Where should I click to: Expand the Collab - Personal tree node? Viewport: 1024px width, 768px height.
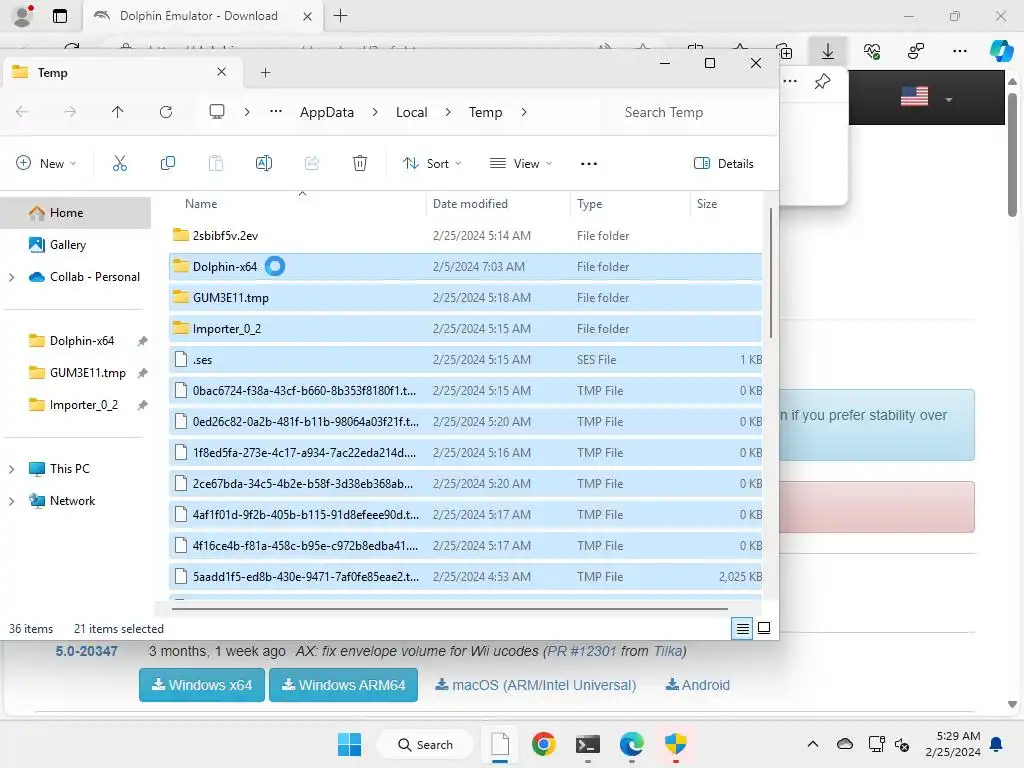[11, 277]
